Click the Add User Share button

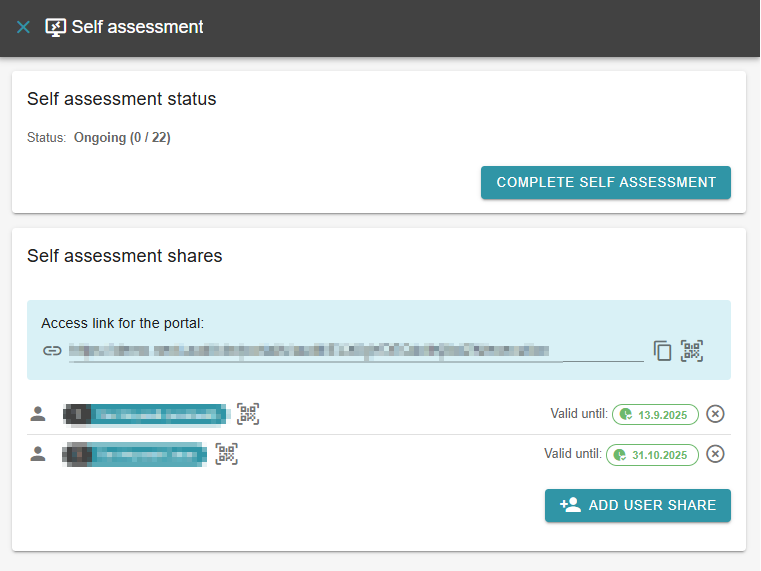(x=637, y=505)
